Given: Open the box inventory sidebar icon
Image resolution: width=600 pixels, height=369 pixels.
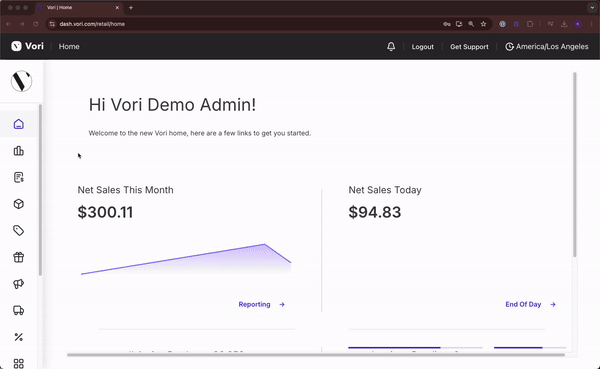Looking at the screenshot, I should [x=18, y=204].
